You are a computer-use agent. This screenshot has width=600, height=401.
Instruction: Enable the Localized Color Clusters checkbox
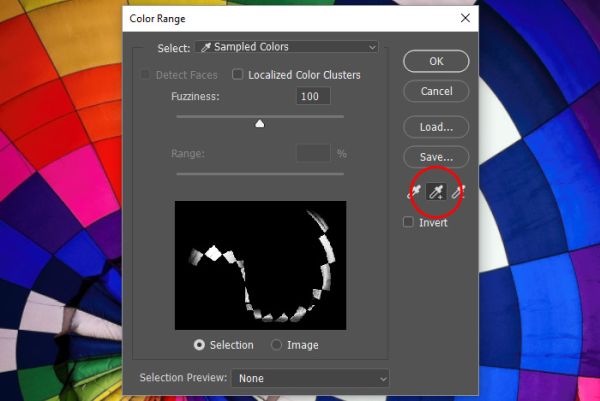238,74
